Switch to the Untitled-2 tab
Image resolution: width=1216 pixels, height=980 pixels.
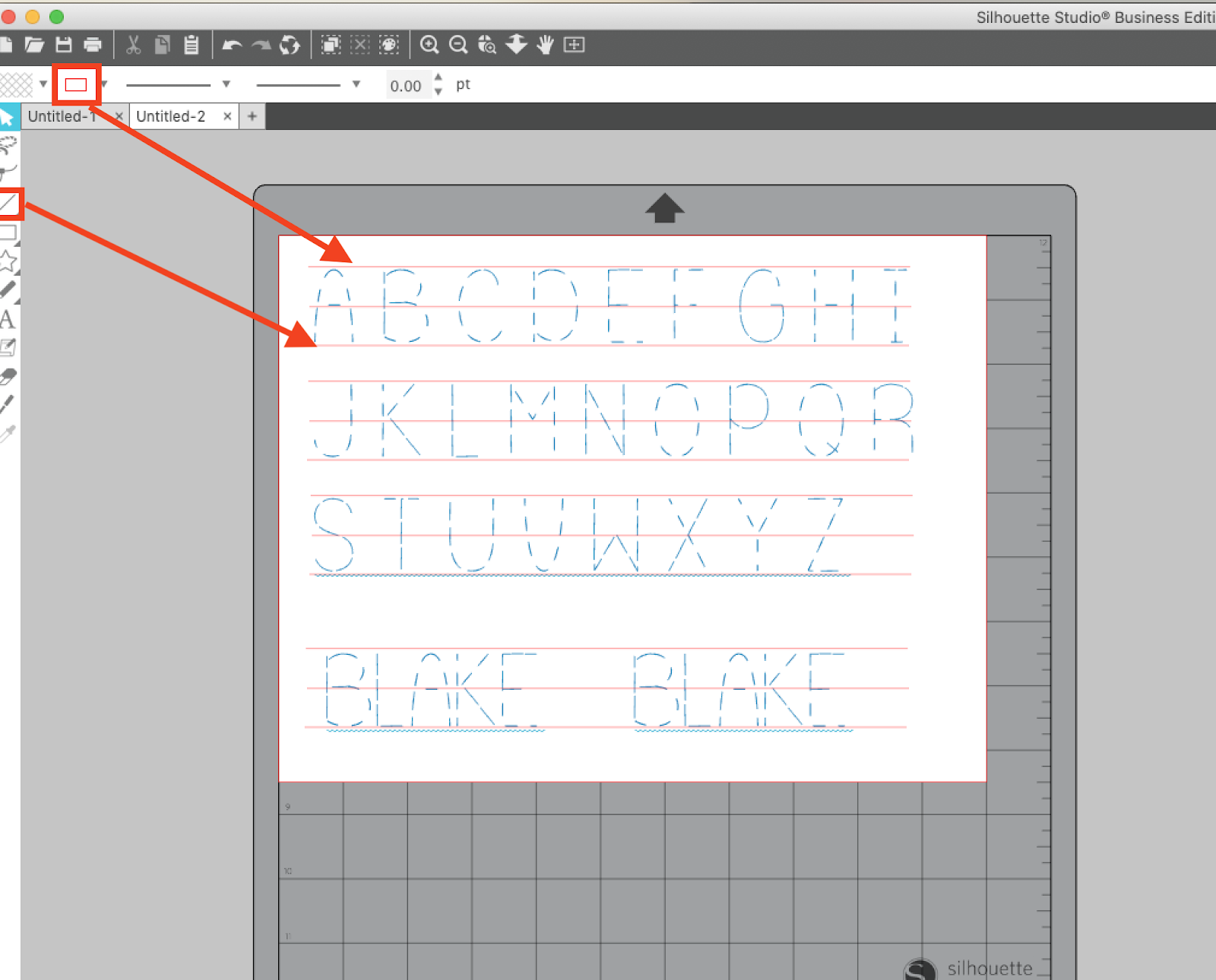point(171,116)
